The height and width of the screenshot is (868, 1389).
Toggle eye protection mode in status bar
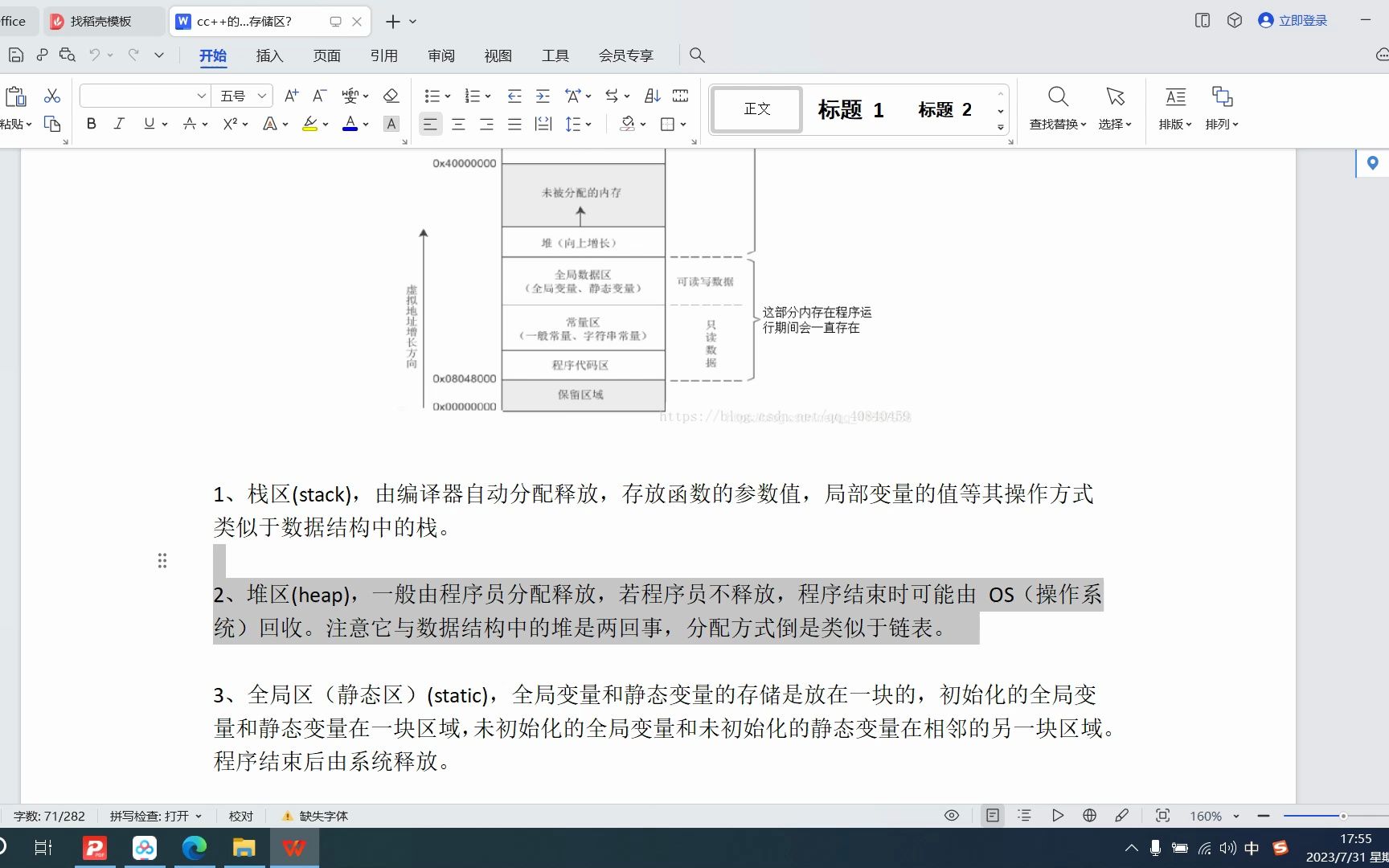tap(951, 815)
